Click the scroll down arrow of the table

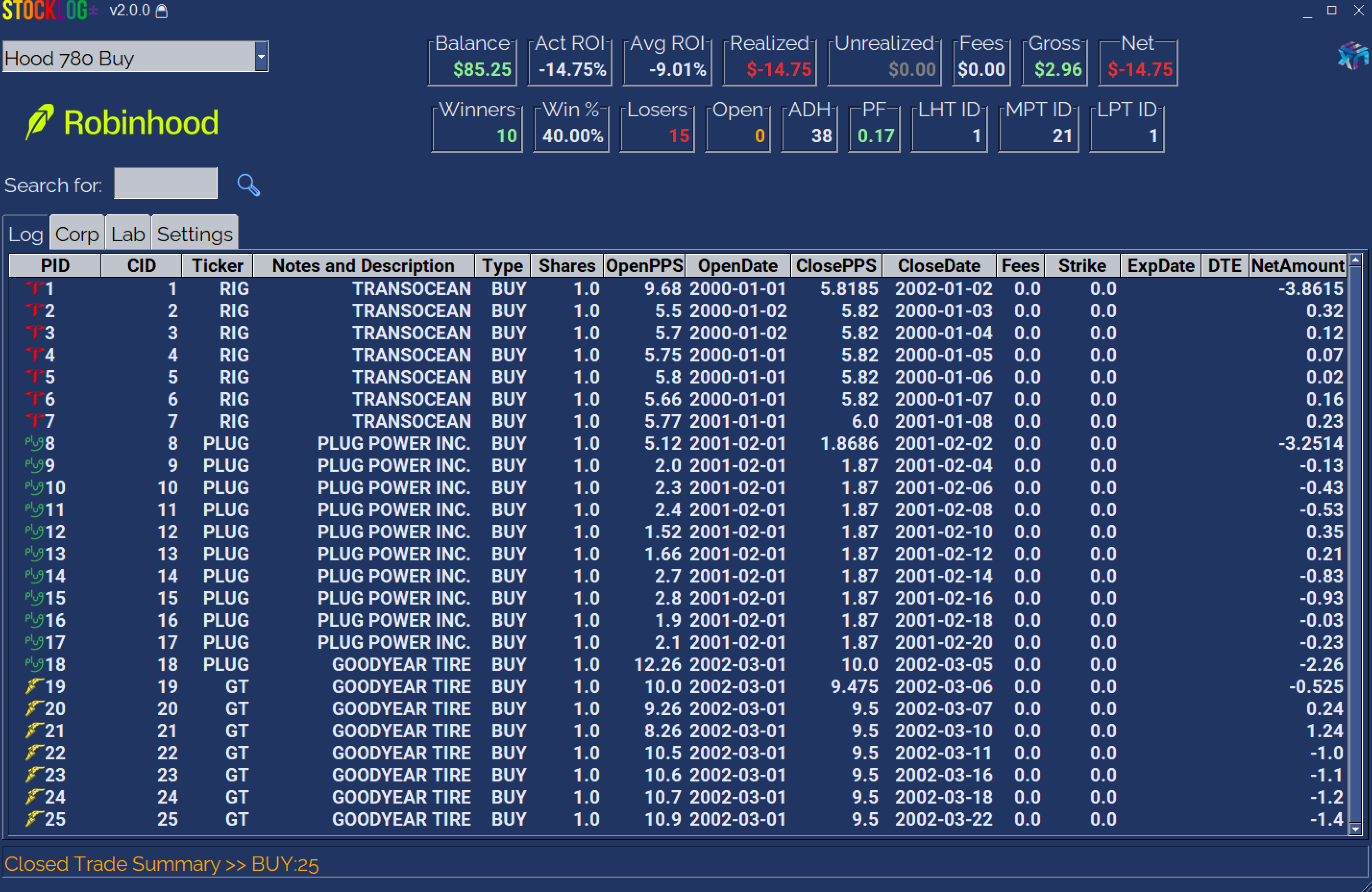(x=1355, y=829)
